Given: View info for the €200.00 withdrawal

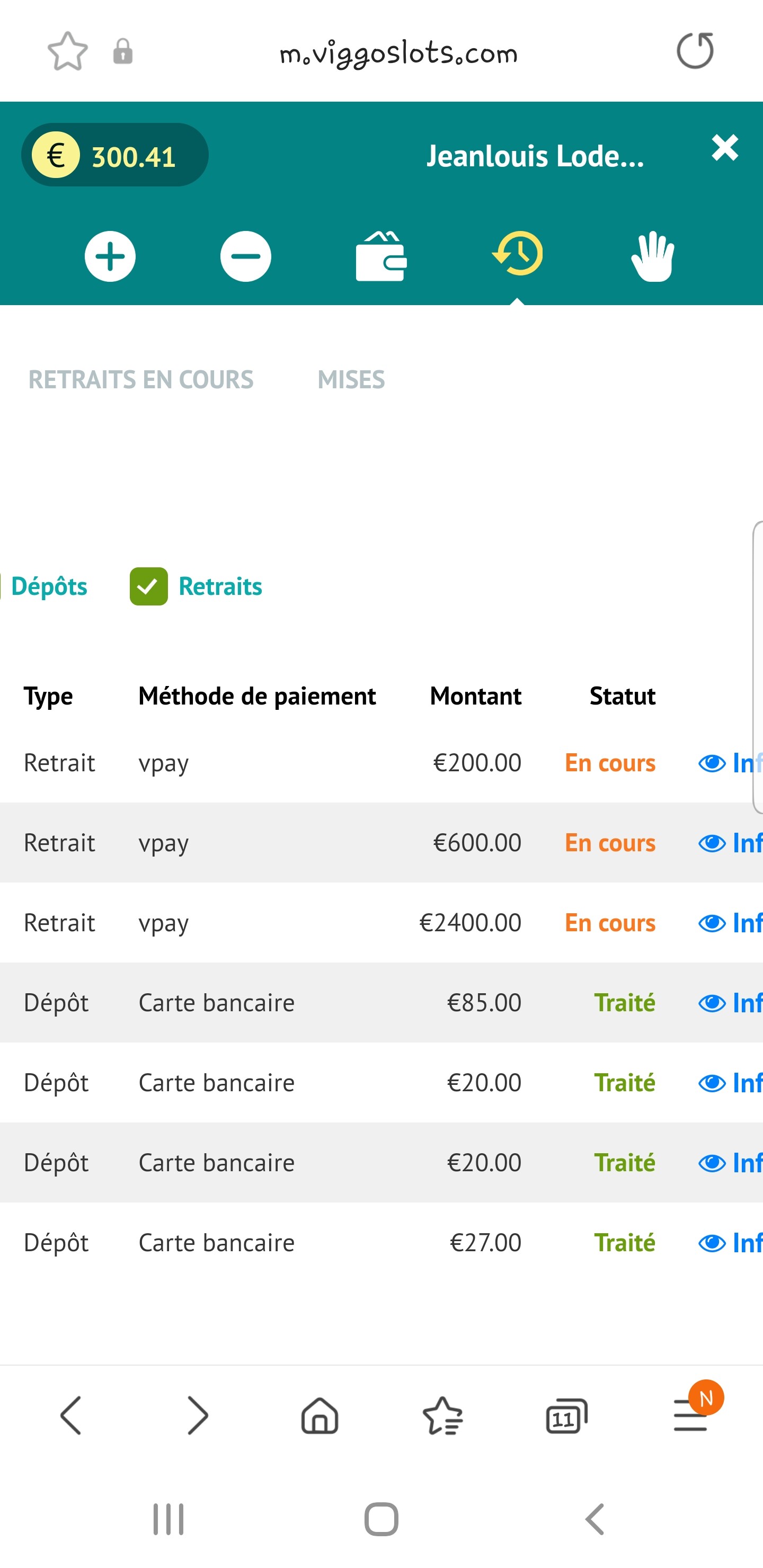Looking at the screenshot, I should coord(730,763).
